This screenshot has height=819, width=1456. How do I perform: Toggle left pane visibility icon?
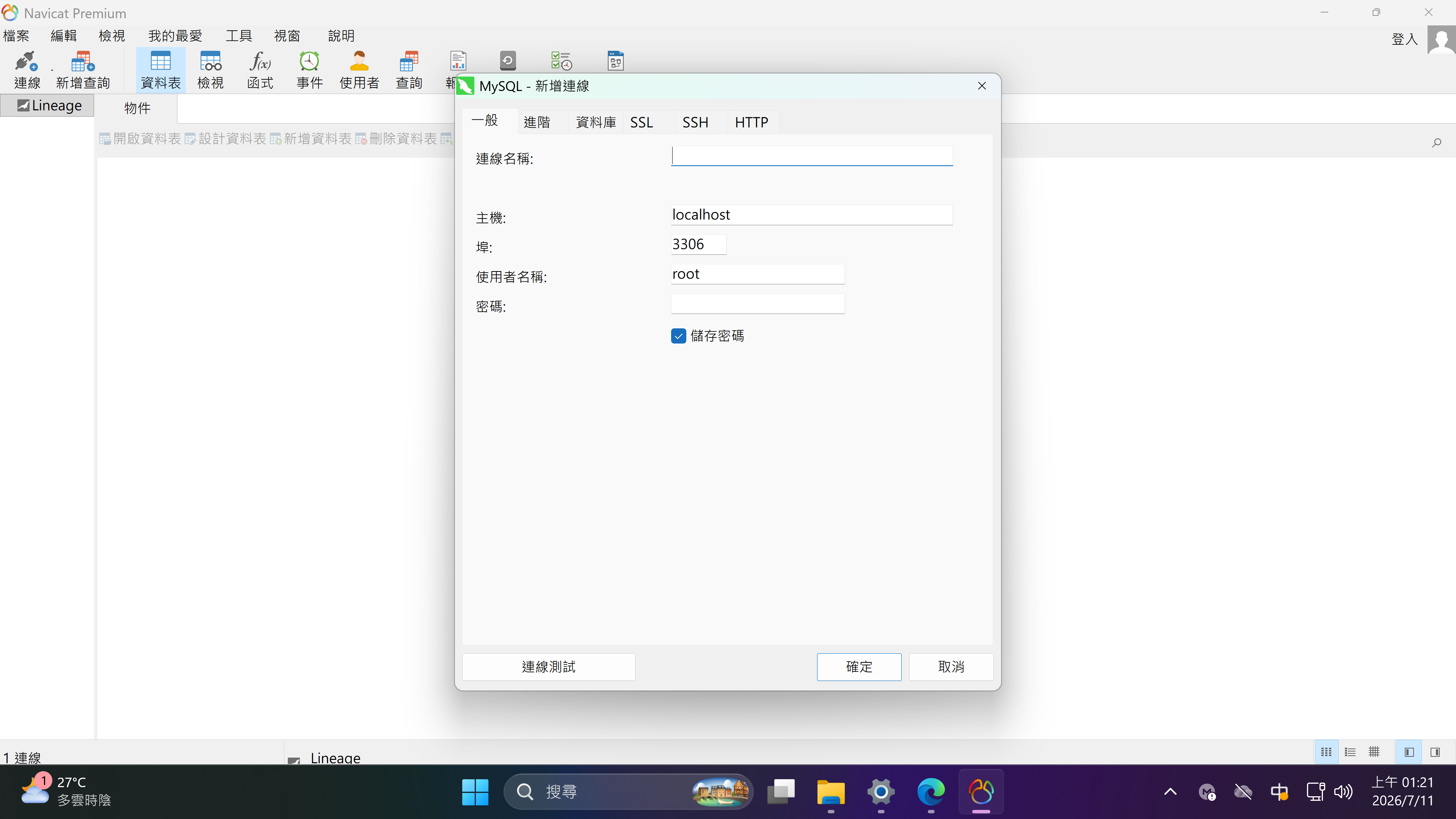pyautogui.click(x=1409, y=752)
